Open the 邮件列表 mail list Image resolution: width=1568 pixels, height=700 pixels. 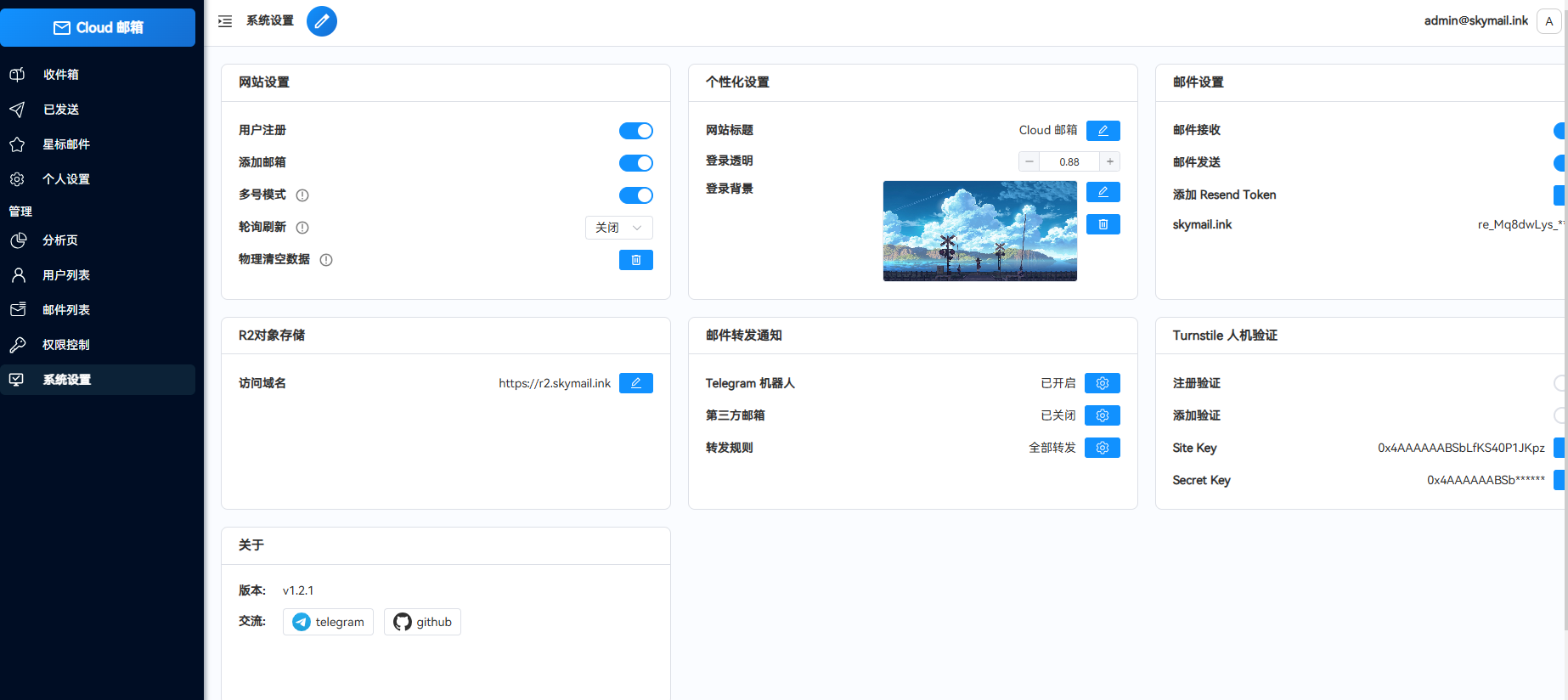click(x=98, y=310)
